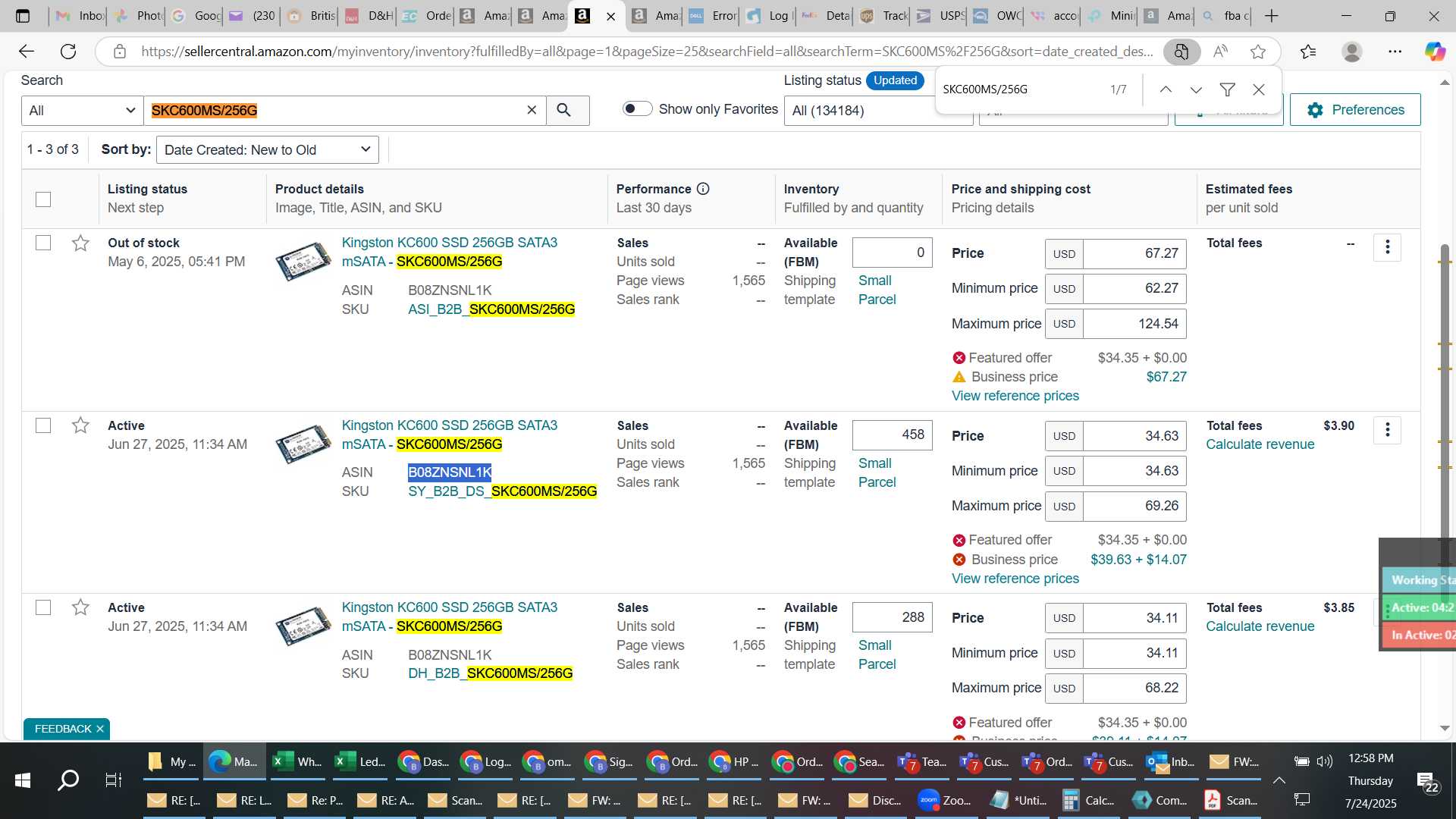1456x819 pixels.
Task: Click the browser address bar URL
Action: click(x=646, y=52)
